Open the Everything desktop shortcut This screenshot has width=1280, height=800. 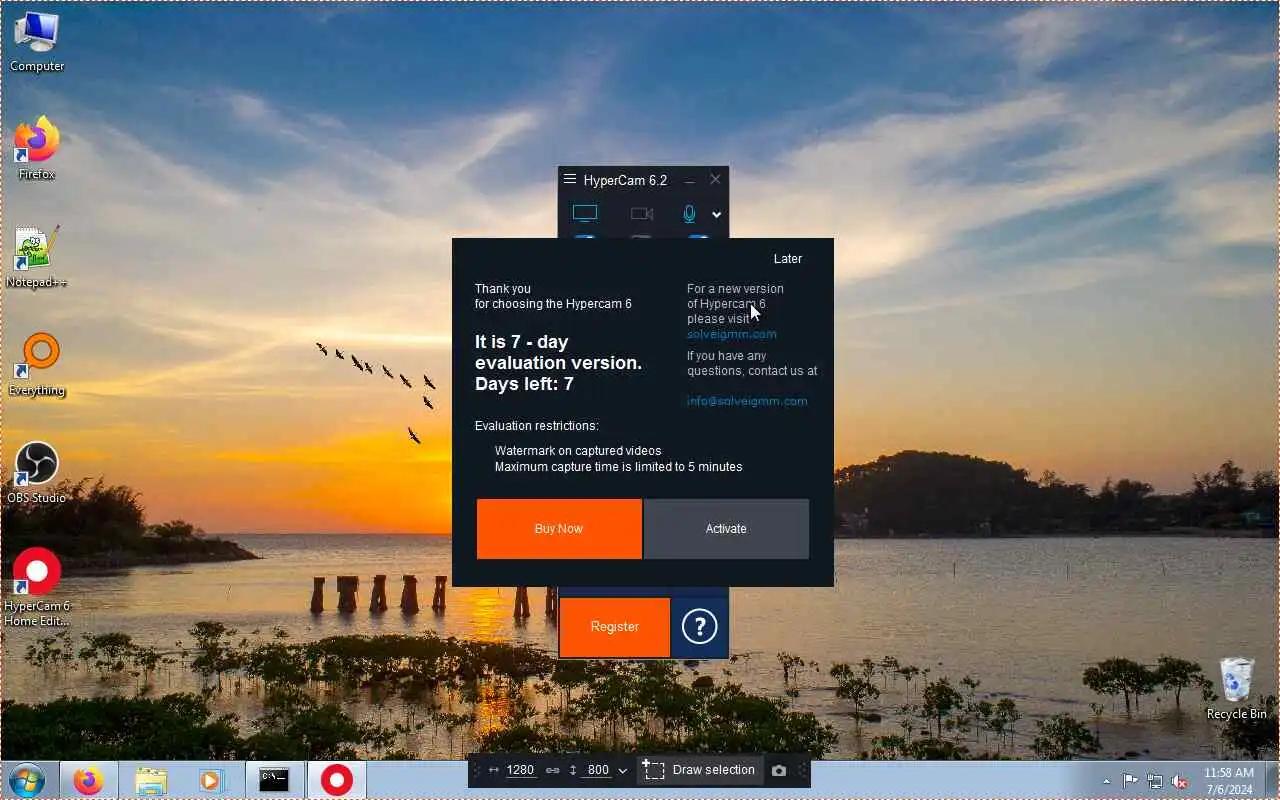[x=37, y=365]
